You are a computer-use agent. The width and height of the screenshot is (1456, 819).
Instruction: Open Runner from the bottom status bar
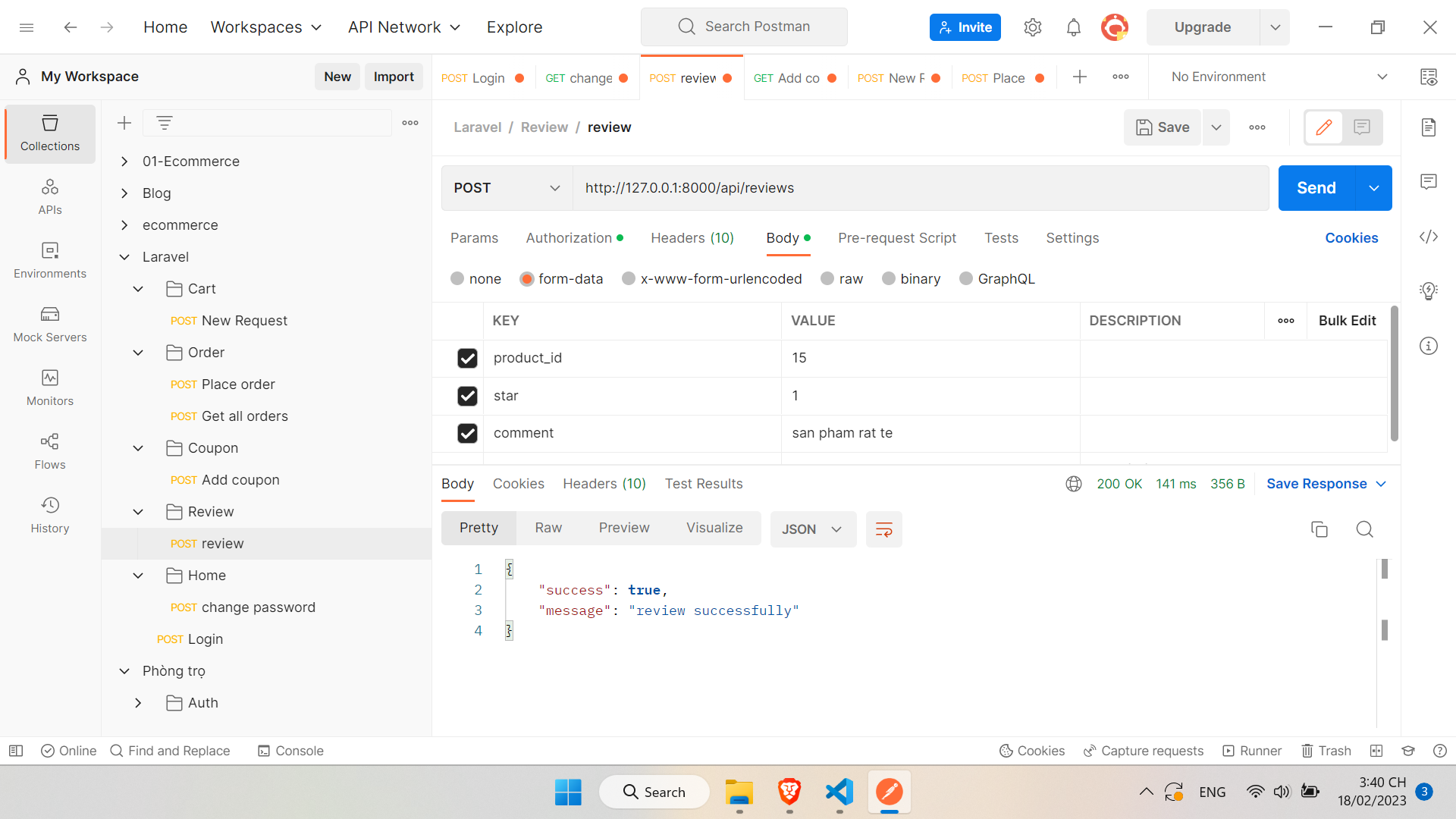point(1252,751)
